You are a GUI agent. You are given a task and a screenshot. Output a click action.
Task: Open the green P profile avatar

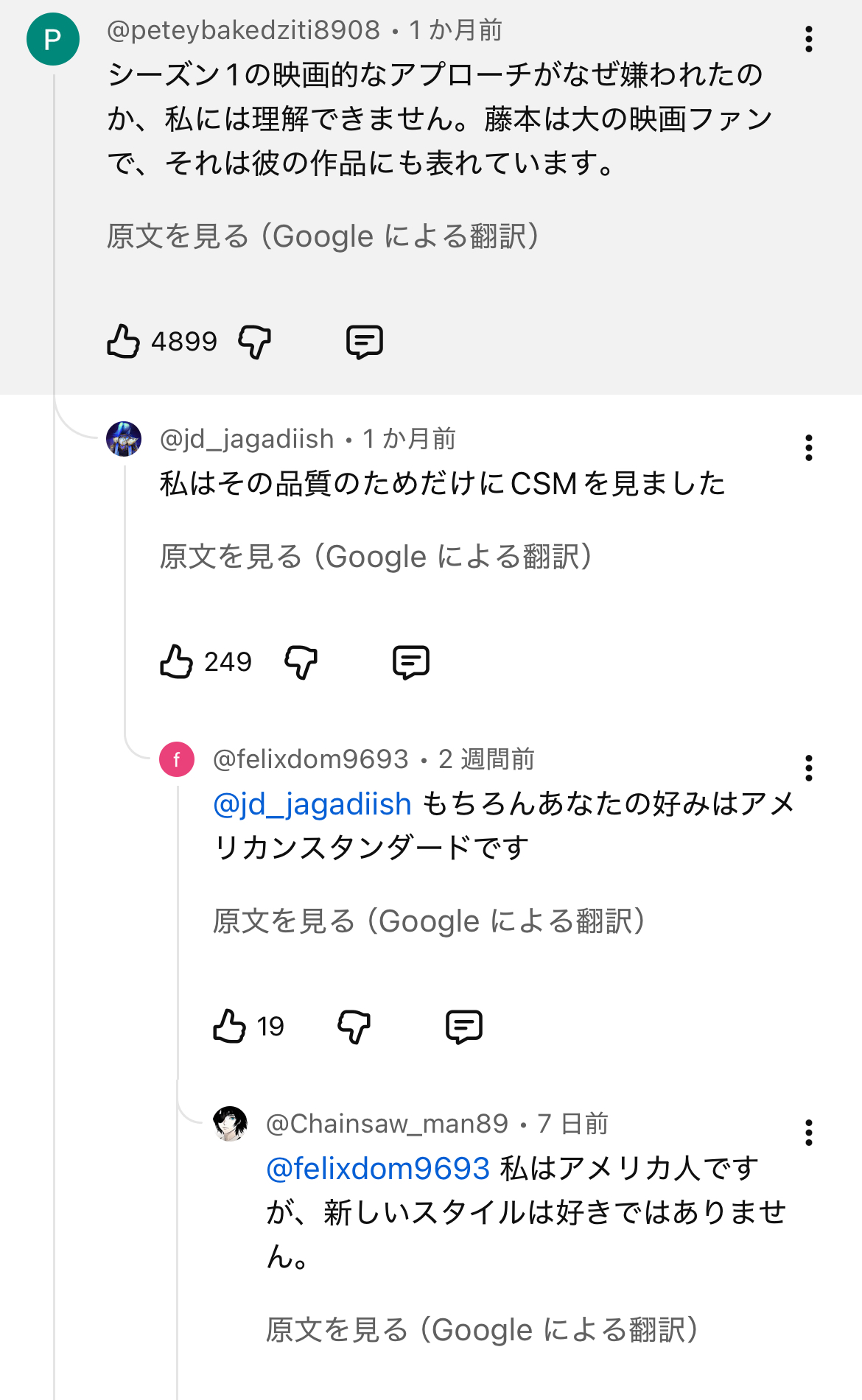[x=53, y=39]
